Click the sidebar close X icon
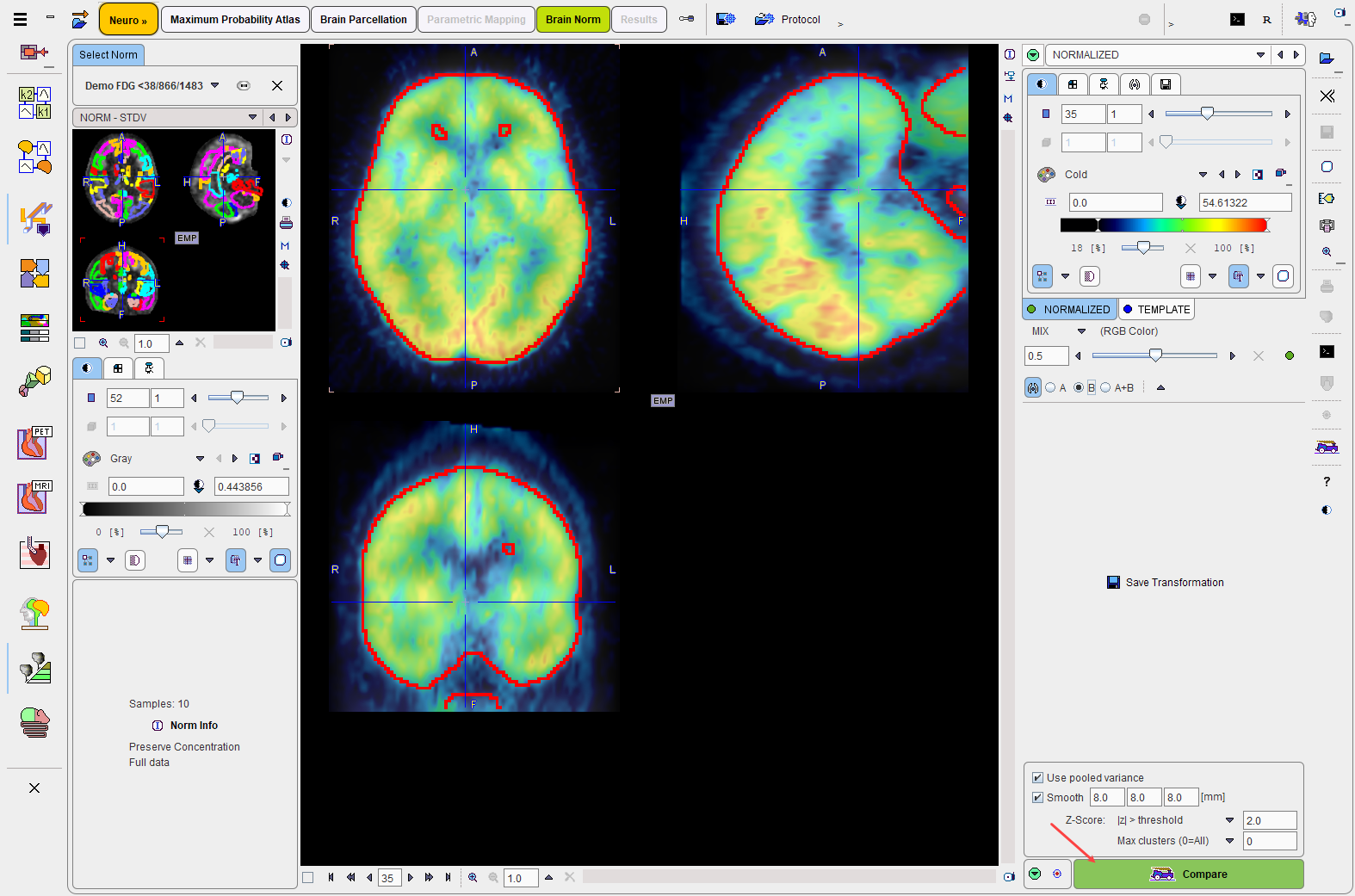The width and height of the screenshot is (1355, 896). (x=34, y=788)
